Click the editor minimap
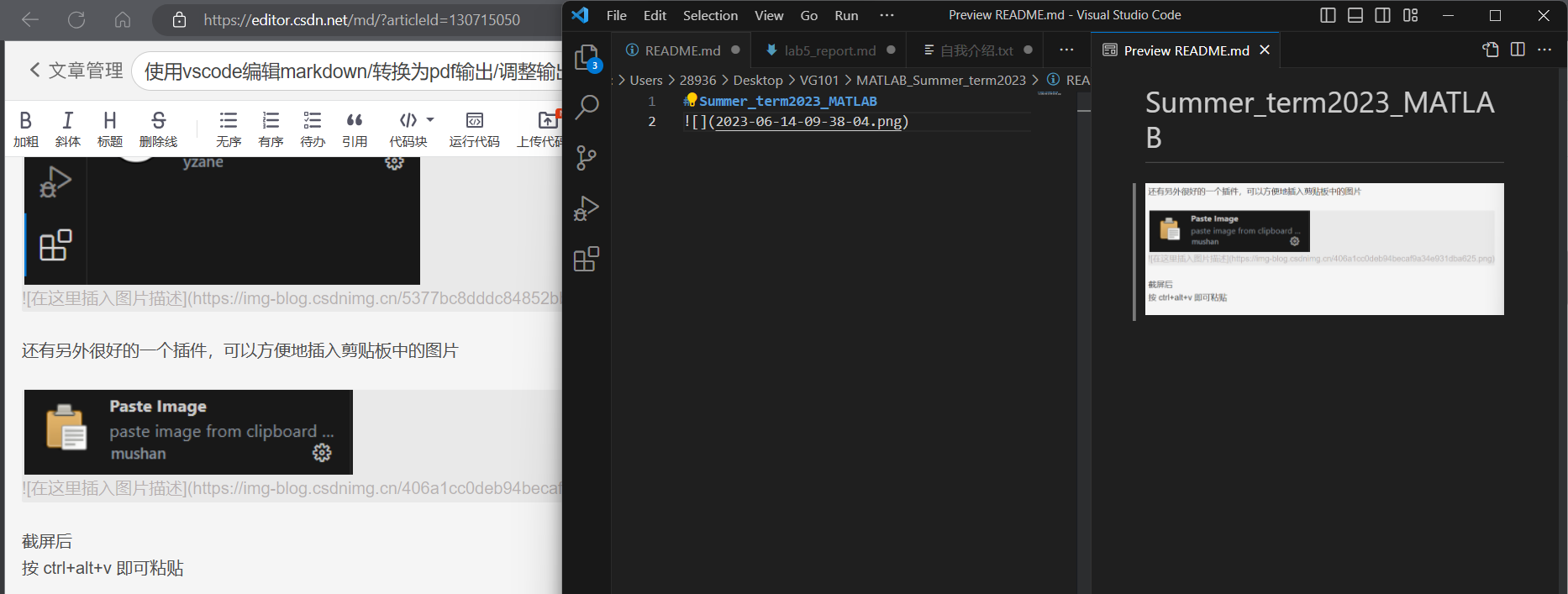 [1050, 94]
